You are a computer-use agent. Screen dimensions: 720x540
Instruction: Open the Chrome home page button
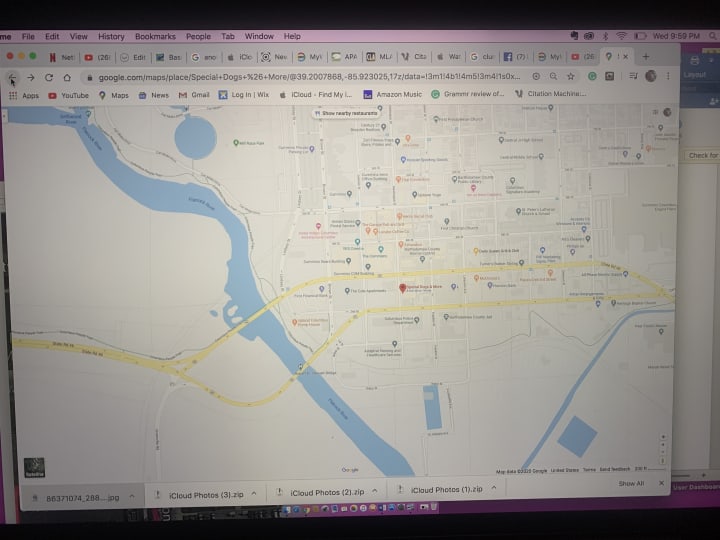click(x=67, y=78)
